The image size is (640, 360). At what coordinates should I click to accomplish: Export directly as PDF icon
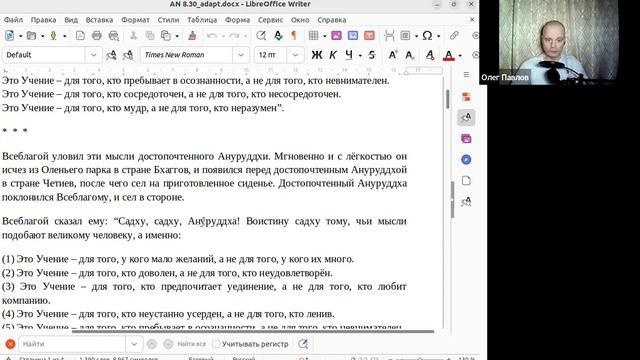[80, 36]
